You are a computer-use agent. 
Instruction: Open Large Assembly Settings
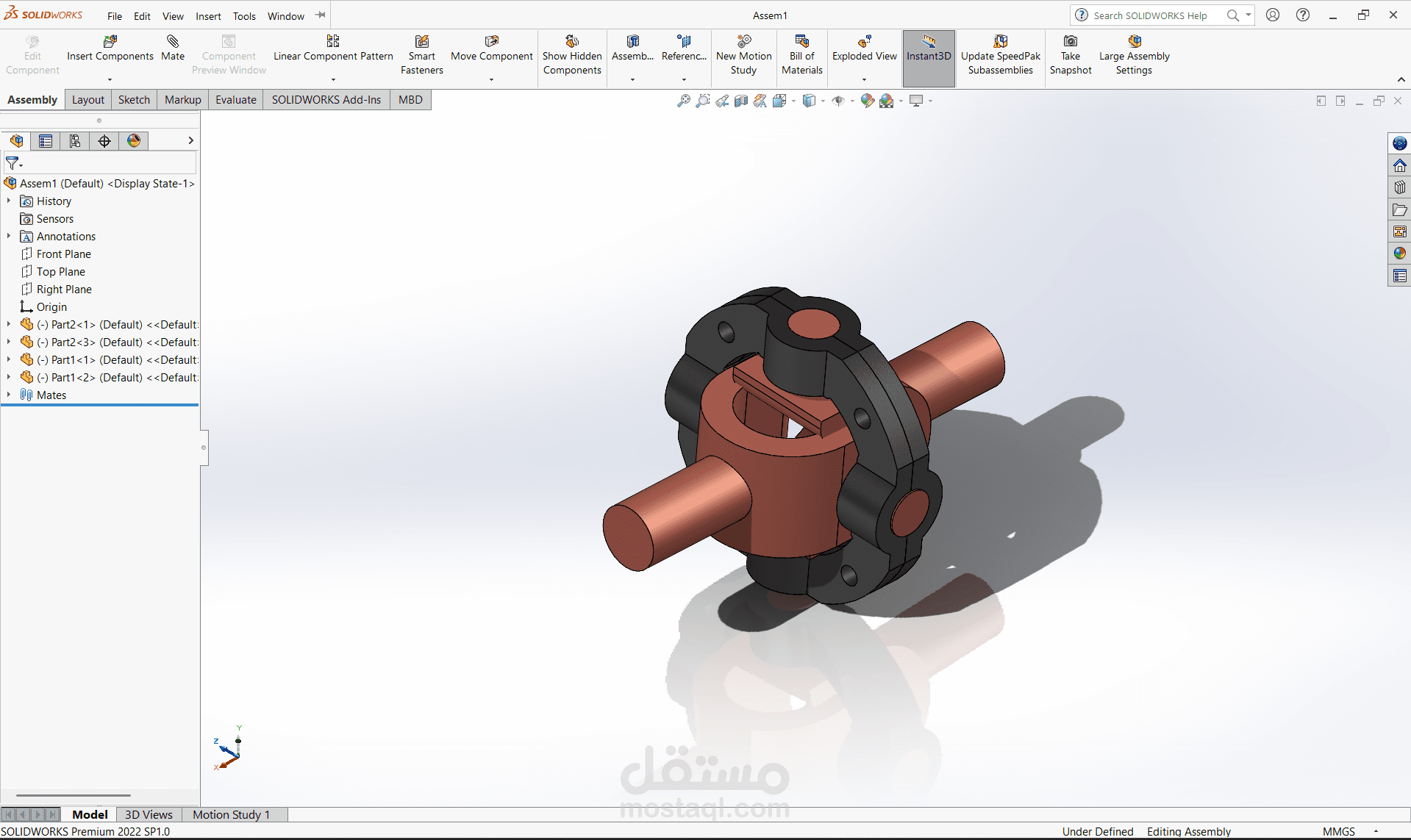1135,55
